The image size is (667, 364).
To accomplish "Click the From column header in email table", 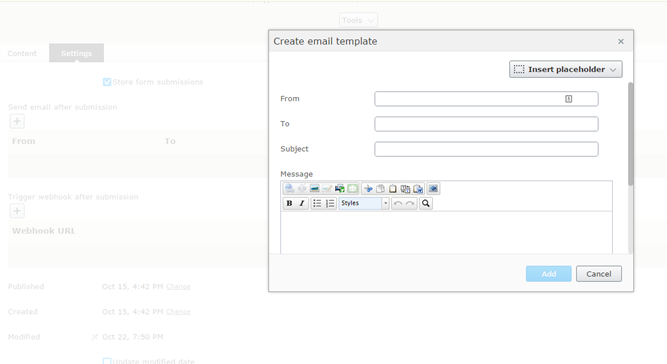I will [x=24, y=141].
